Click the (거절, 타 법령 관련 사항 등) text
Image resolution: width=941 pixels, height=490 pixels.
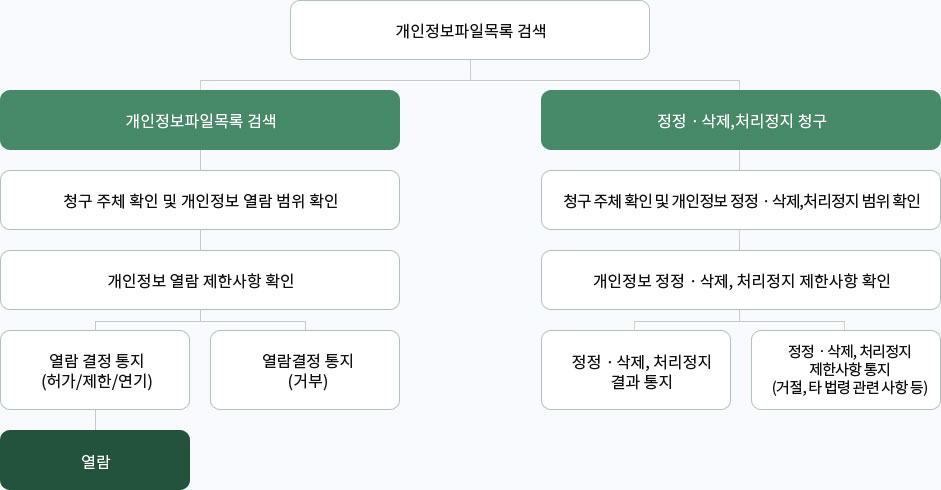click(849, 388)
